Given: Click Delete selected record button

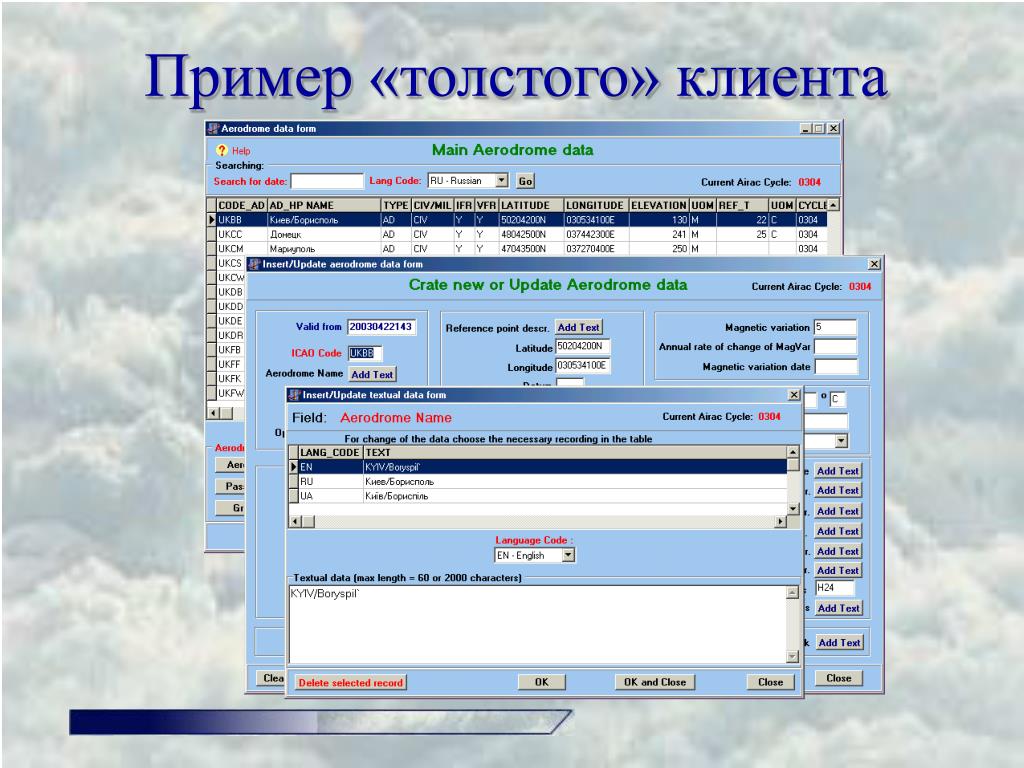Looking at the screenshot, I should (x=351, y=682).
